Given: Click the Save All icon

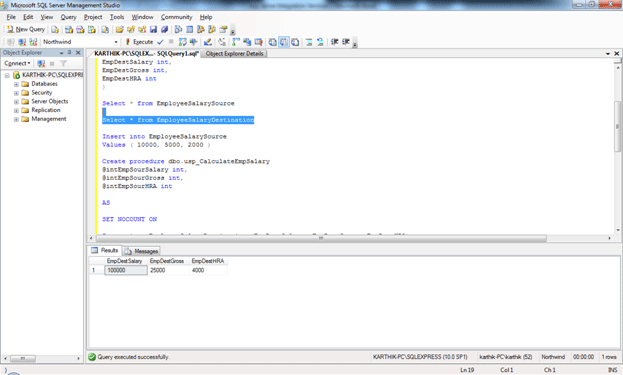Looking at the screenshot, I should coord(164,29).
